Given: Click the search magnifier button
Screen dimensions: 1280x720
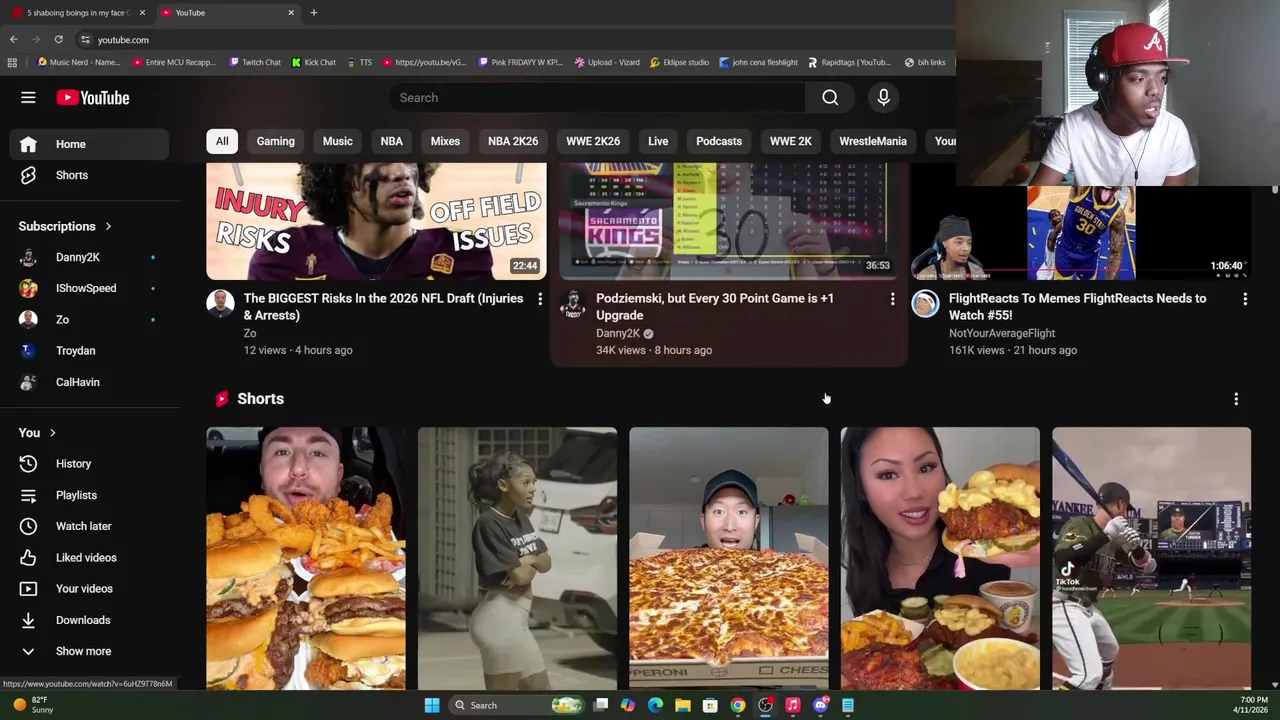Looking at the screenshot, I should [830, 97].
